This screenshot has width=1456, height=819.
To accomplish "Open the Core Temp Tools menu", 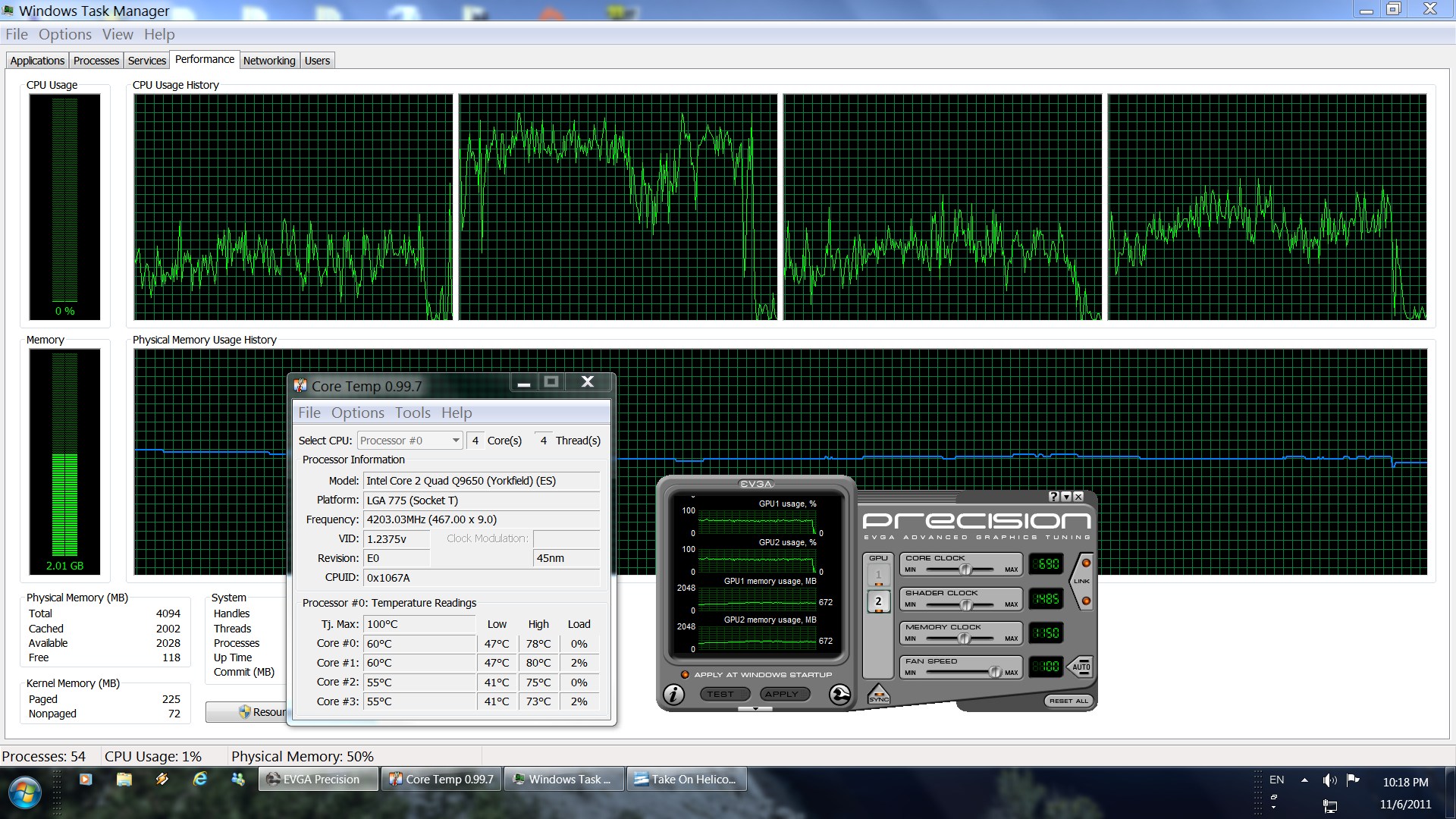I will pos(413,413).
